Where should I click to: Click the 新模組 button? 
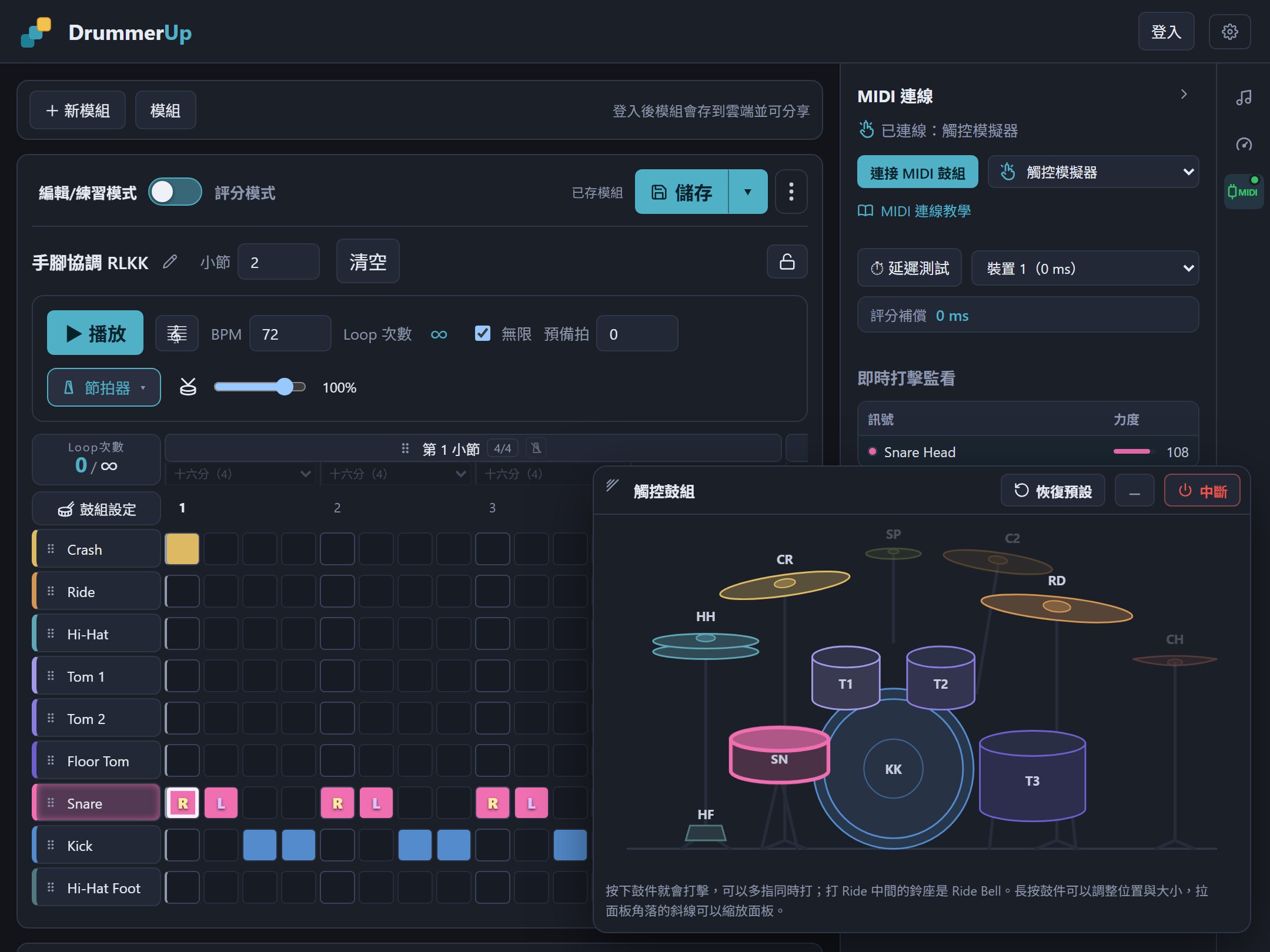[x=78, y=110]
